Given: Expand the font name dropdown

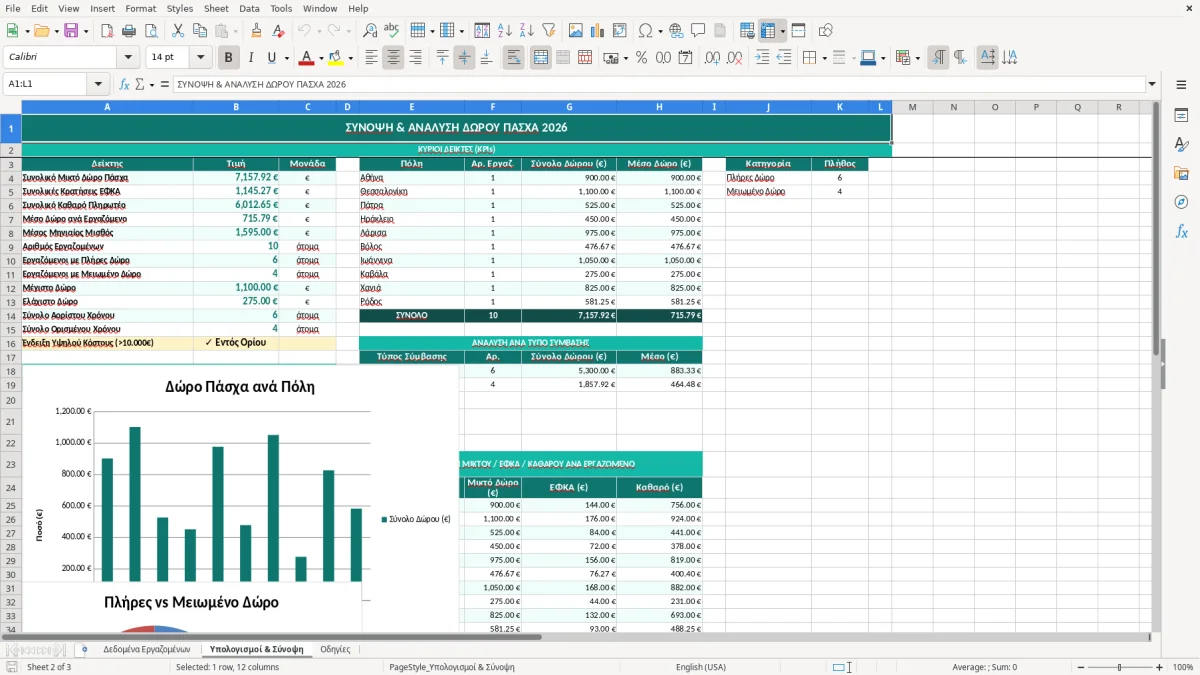Looking at the screenshot, I should (128, 58).
